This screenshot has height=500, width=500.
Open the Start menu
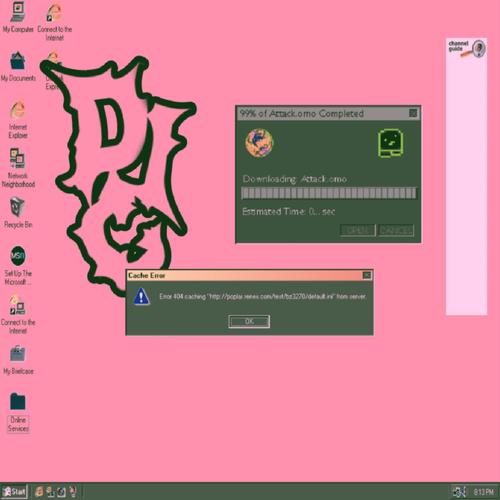14,492
